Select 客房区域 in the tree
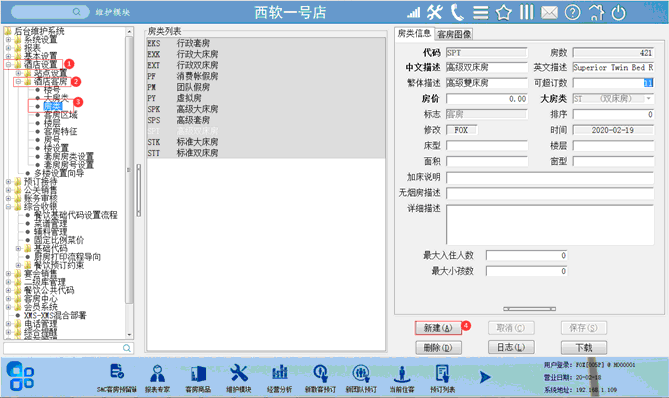 coord(60,115)
